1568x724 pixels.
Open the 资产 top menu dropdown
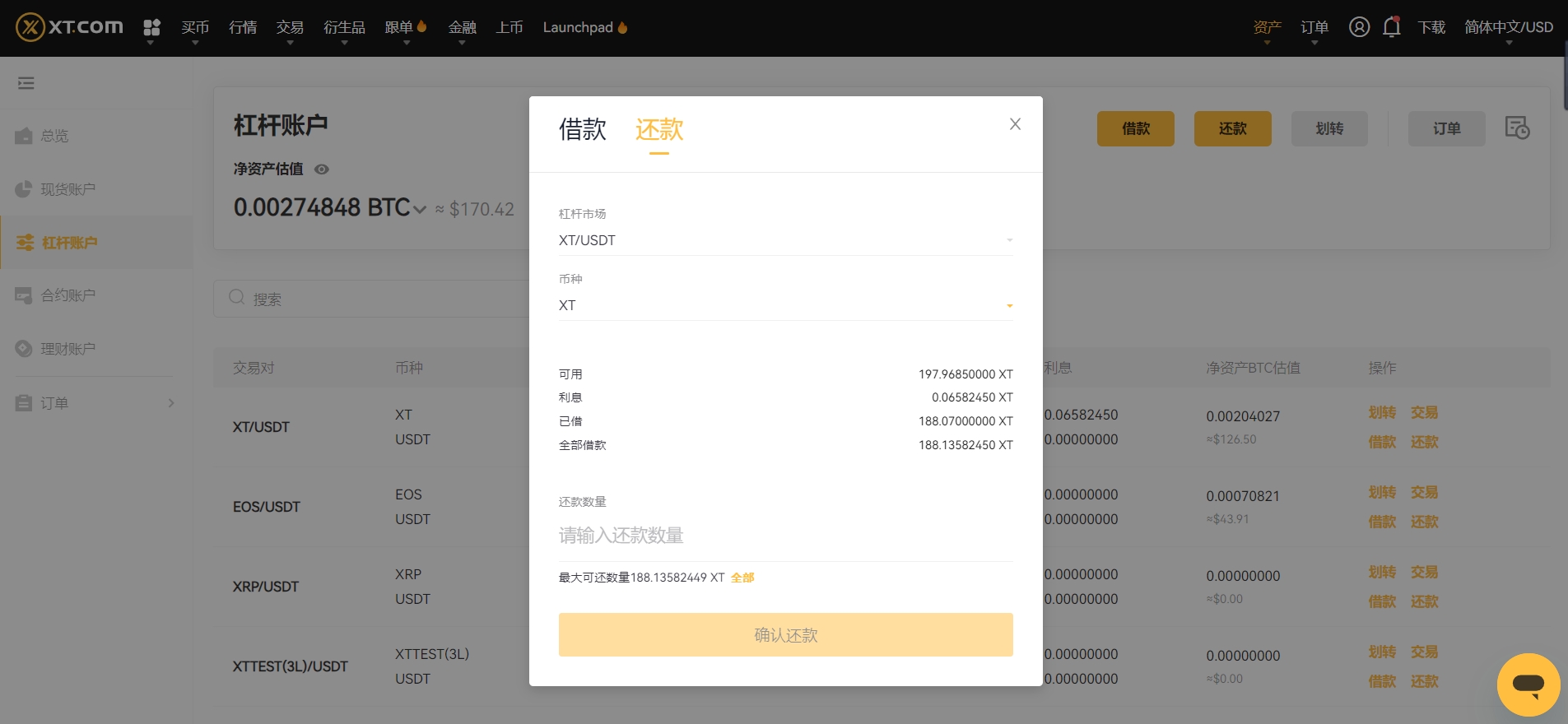pos(1268,27)
